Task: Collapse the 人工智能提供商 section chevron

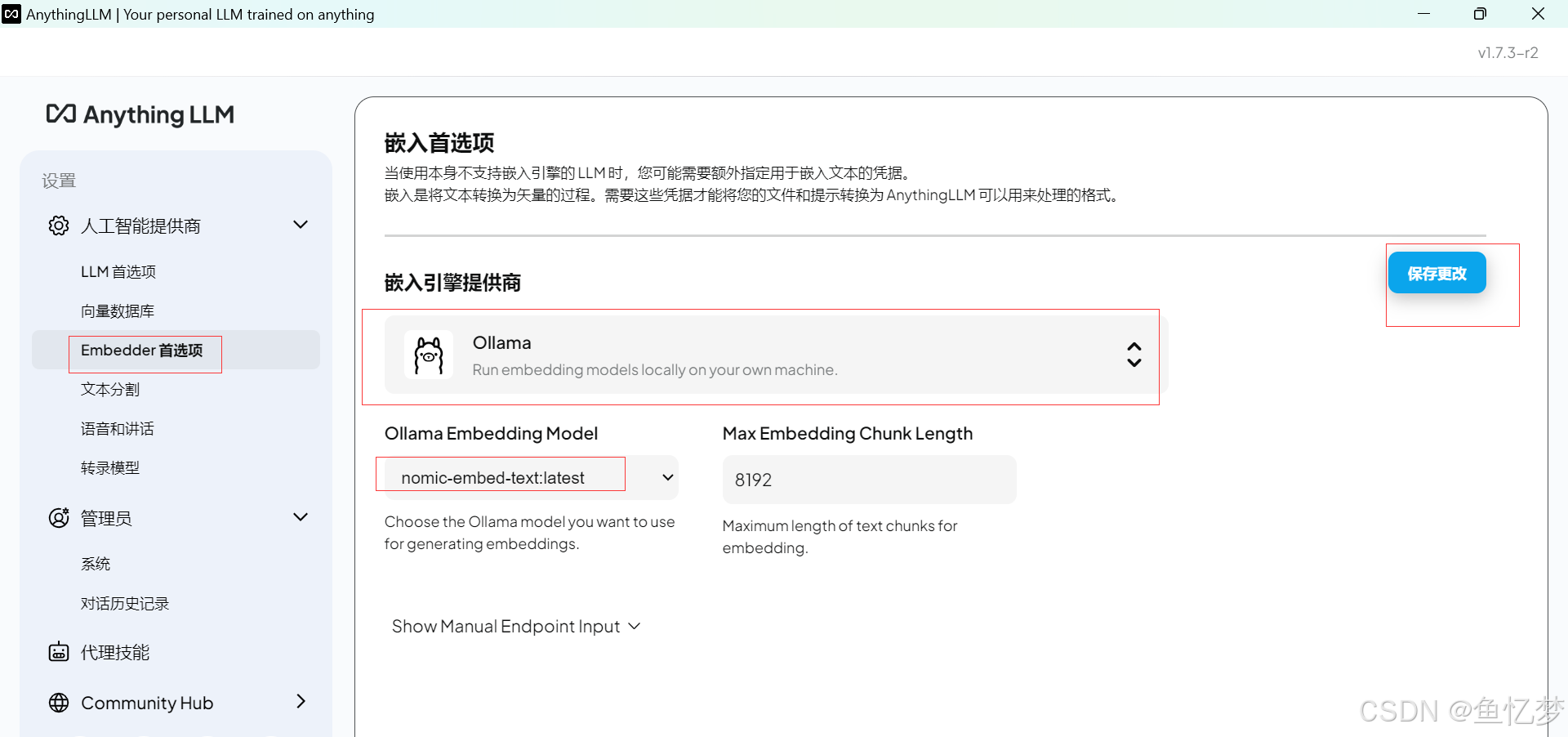Action: 301,225
